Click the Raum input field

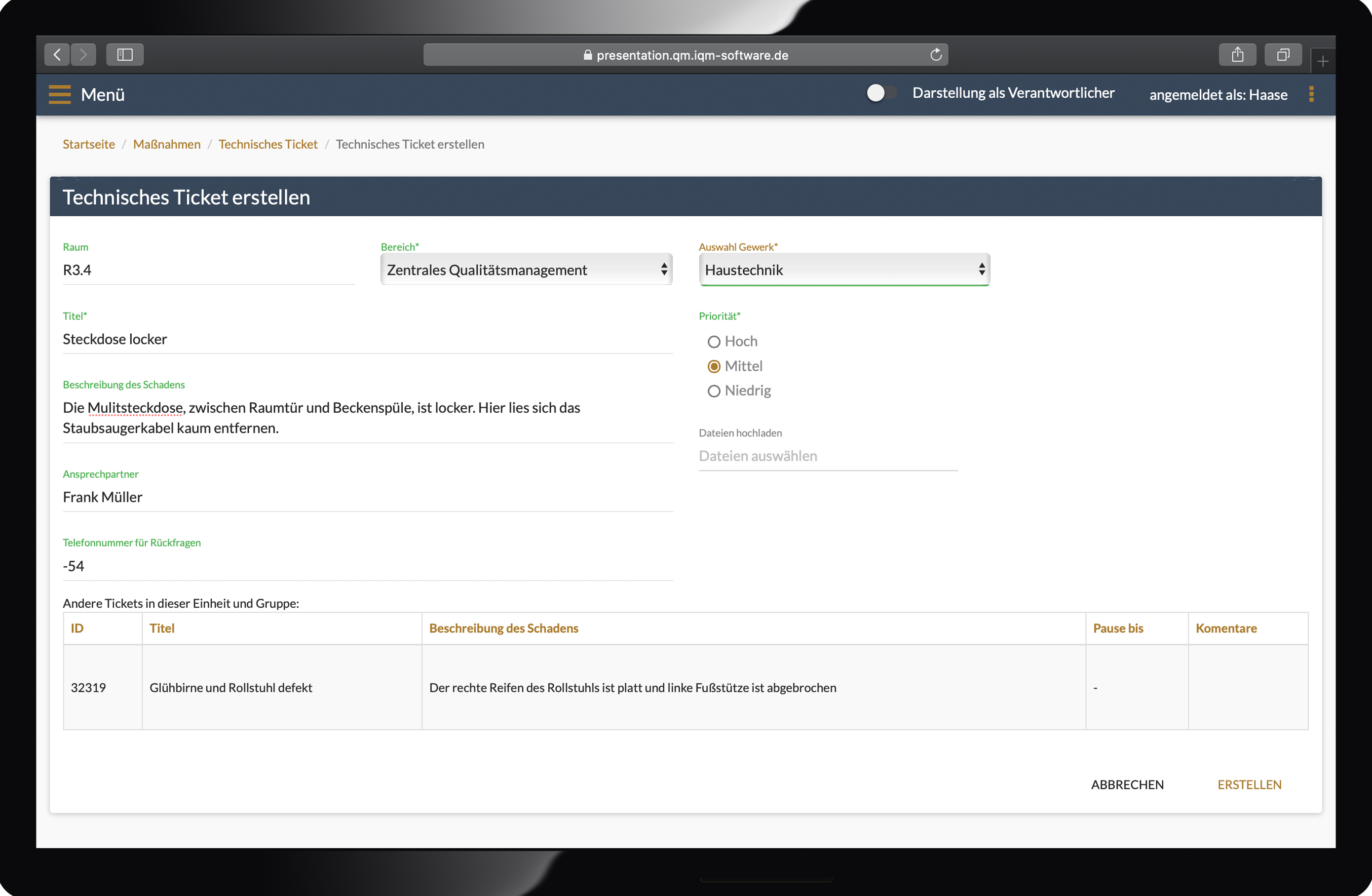point(209,270)
